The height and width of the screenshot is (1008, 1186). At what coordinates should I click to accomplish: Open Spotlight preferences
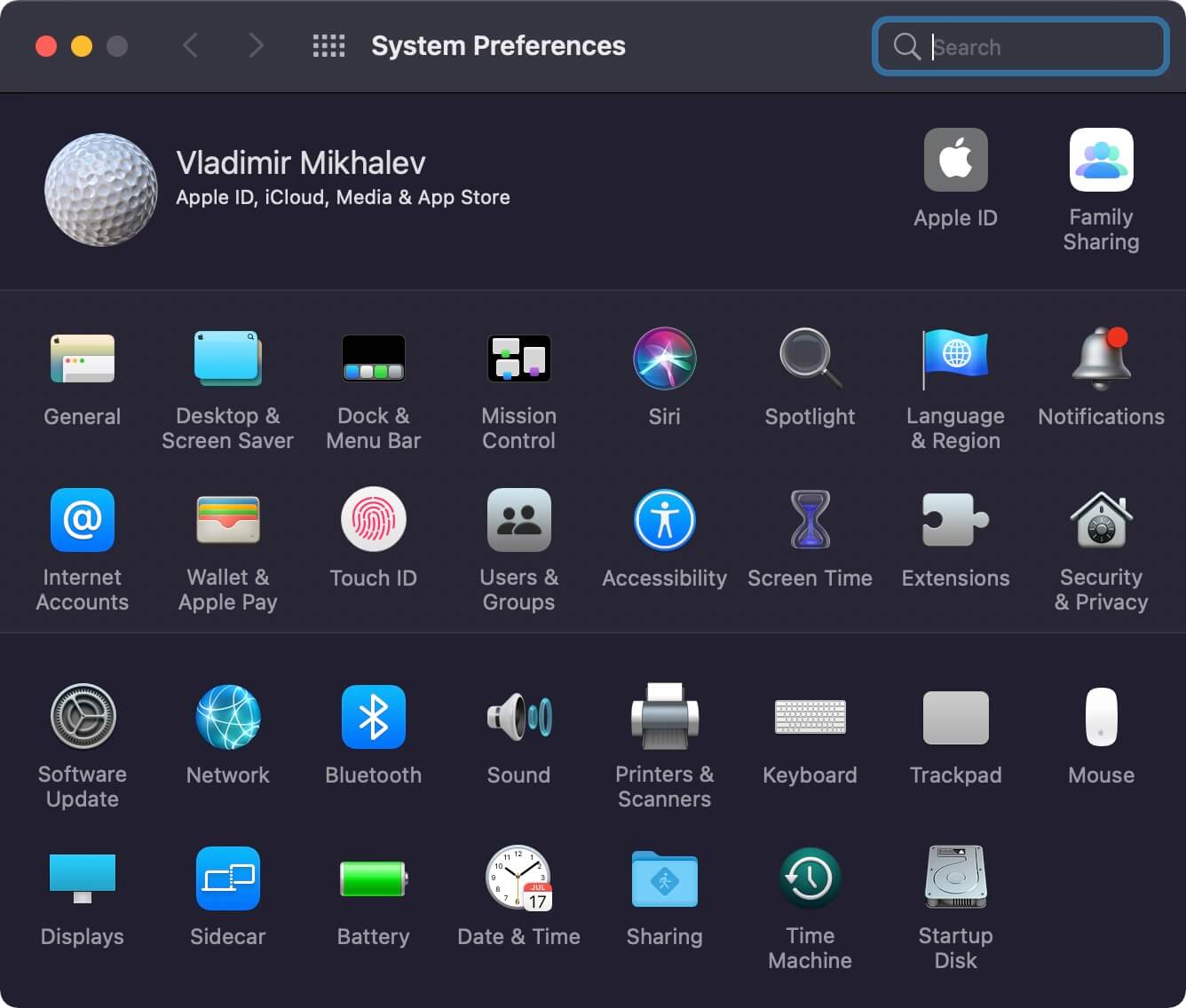pyautogui.click(x=810, y=358)
